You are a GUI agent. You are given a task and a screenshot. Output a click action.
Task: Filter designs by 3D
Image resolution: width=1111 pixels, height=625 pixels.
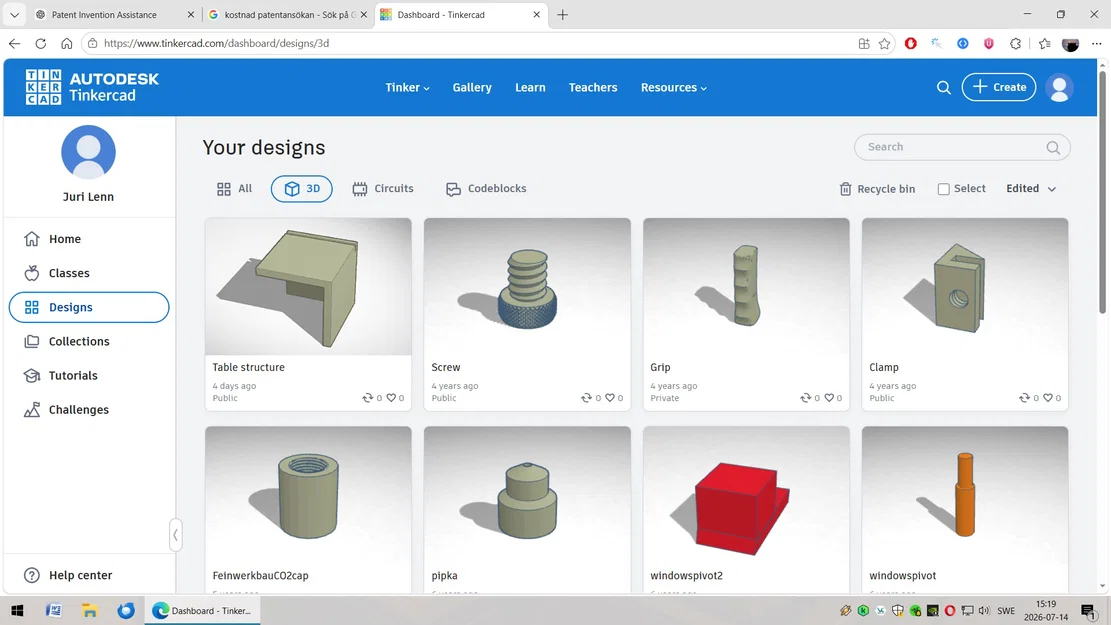point(301,188)
